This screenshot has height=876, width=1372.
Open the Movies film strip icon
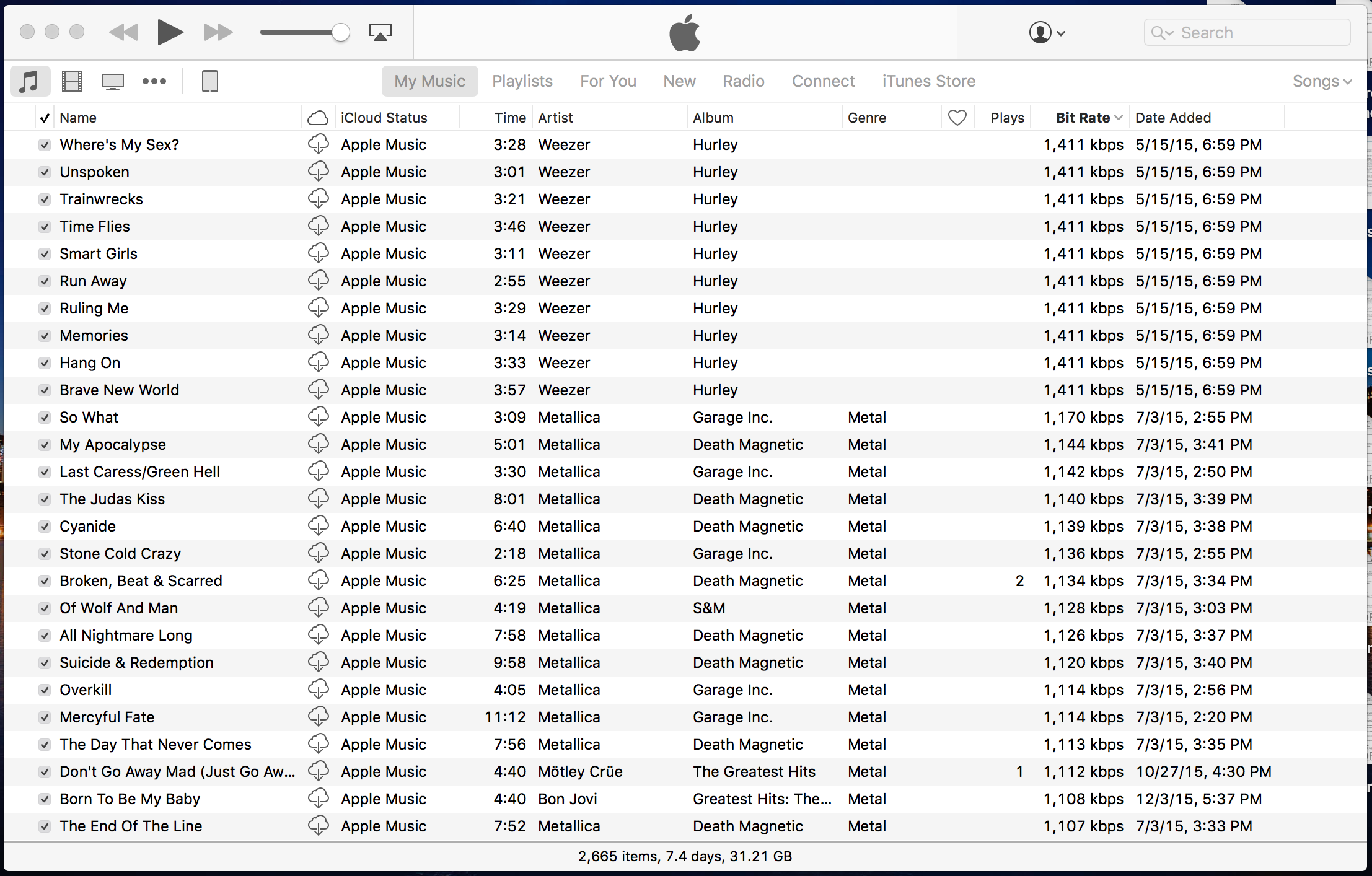click(71, 81)
